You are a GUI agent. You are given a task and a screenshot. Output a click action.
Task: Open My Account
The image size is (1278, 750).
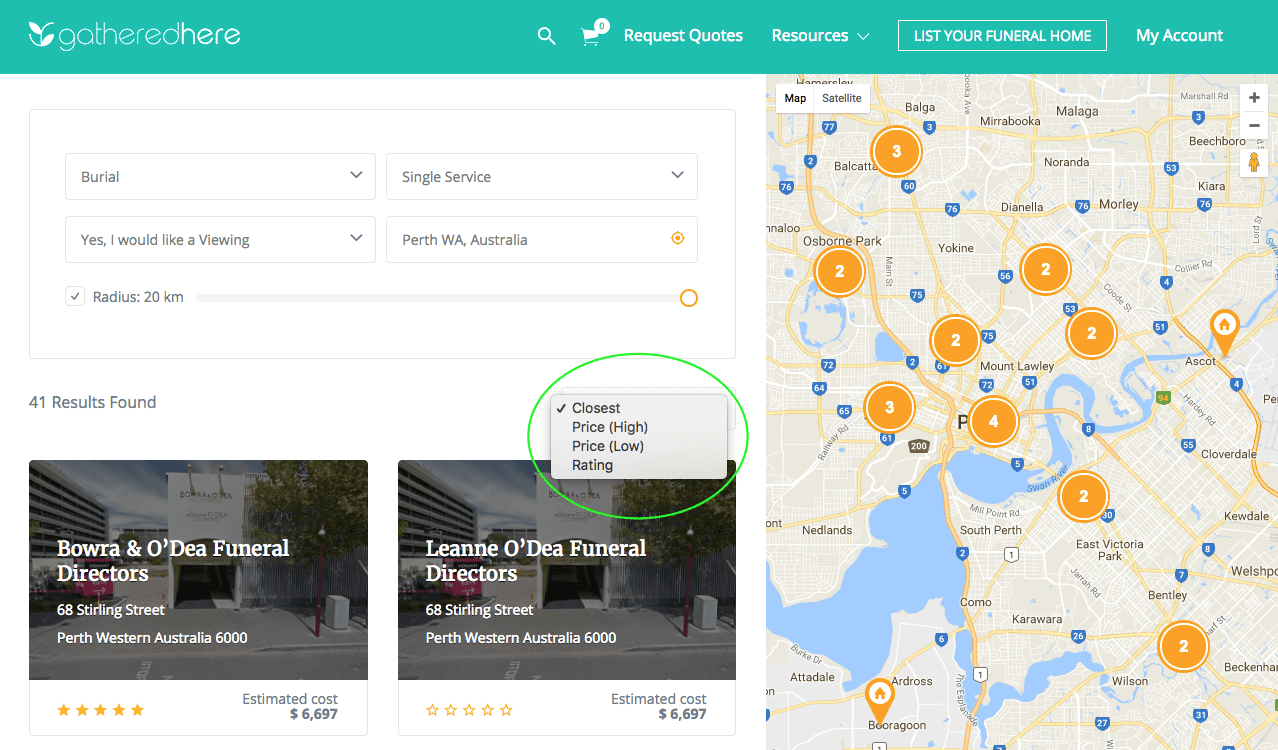(x=1179, y=35)
